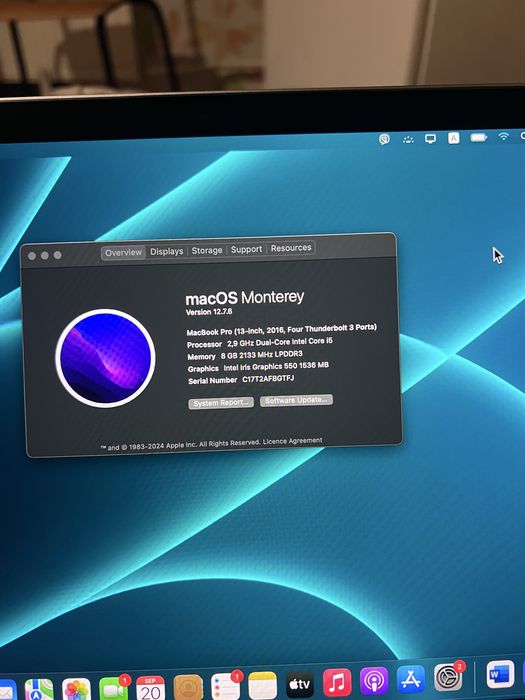Screen dimensions: 525x700
Task: Click the System Report button
Action: click(x=221, y=403)
